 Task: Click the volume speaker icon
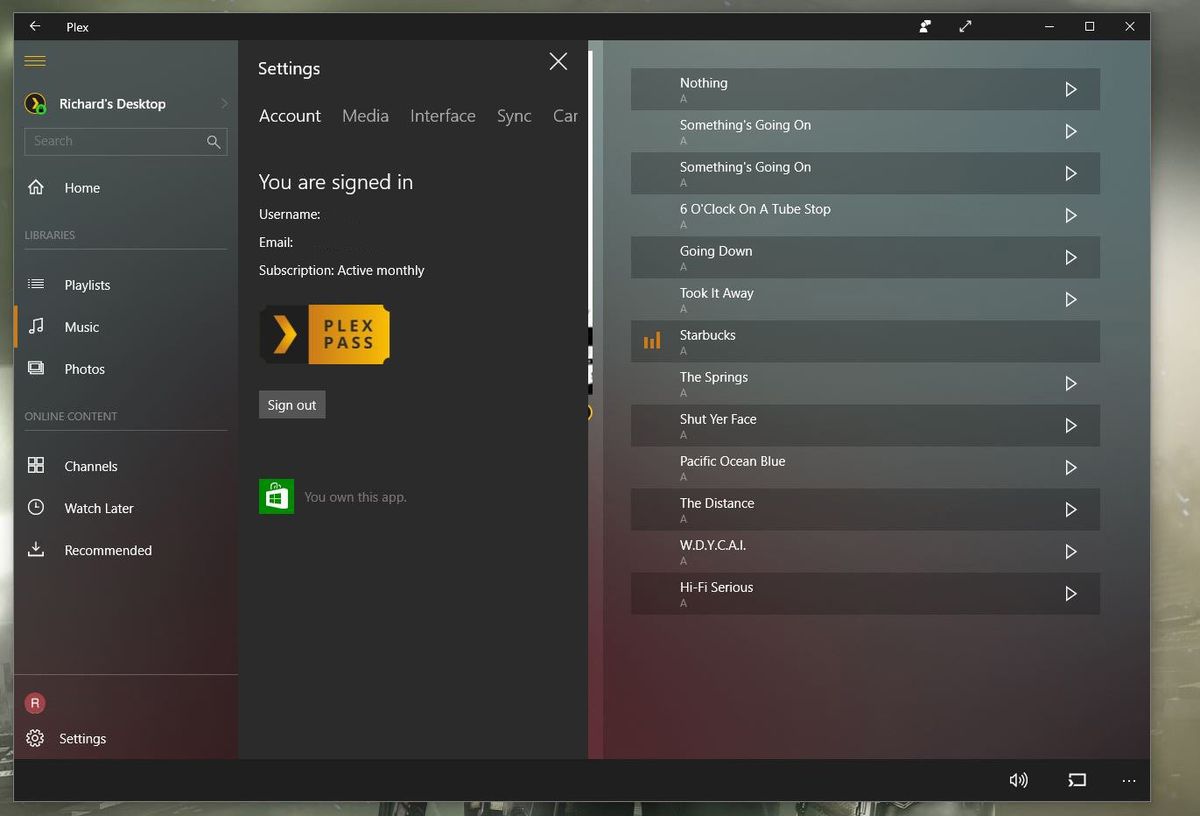pyautogui.click(x=1019, y=780)
